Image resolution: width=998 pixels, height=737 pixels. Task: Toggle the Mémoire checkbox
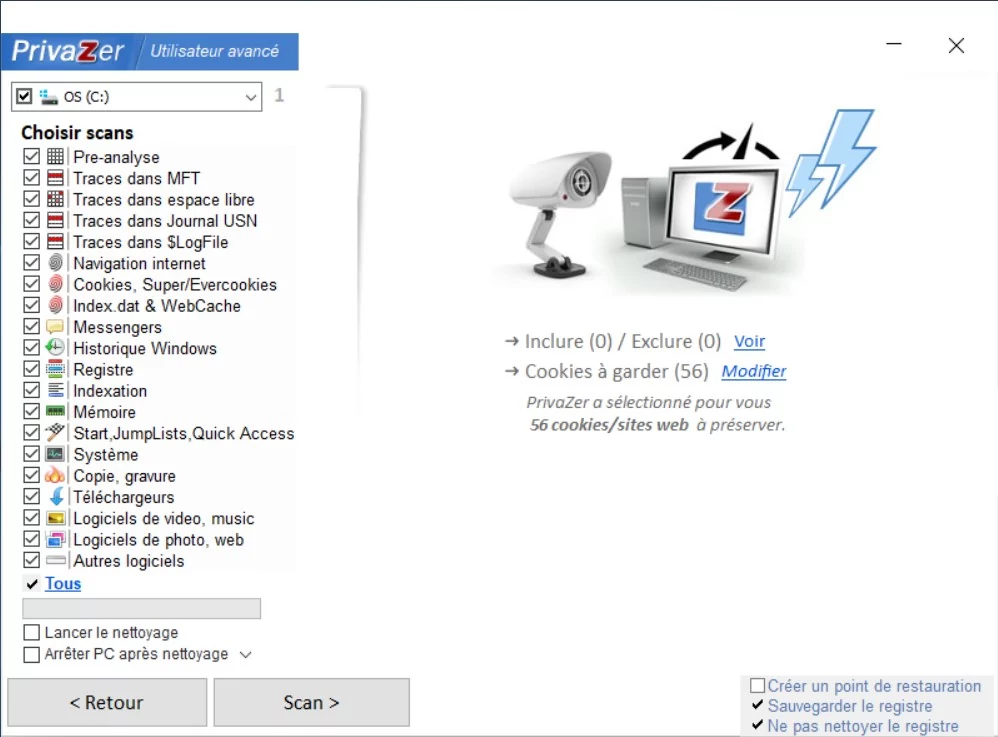tap(31, 411)
